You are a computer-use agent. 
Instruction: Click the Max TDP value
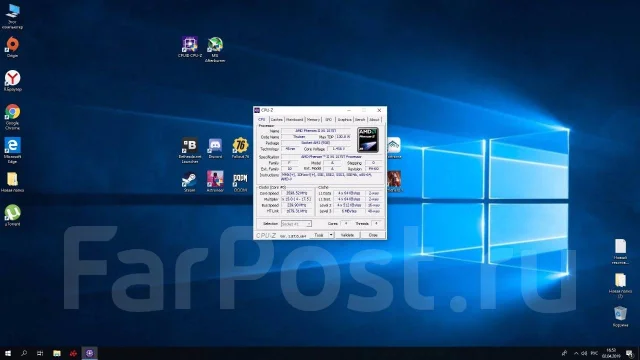coord(343,137)
